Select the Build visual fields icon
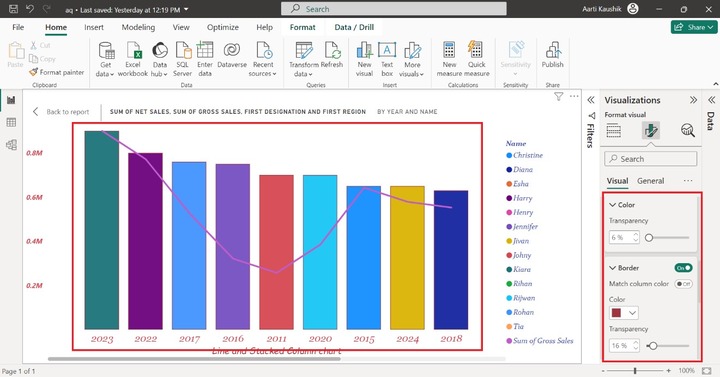This screenshot has width=720, height=377. [613, 131]
